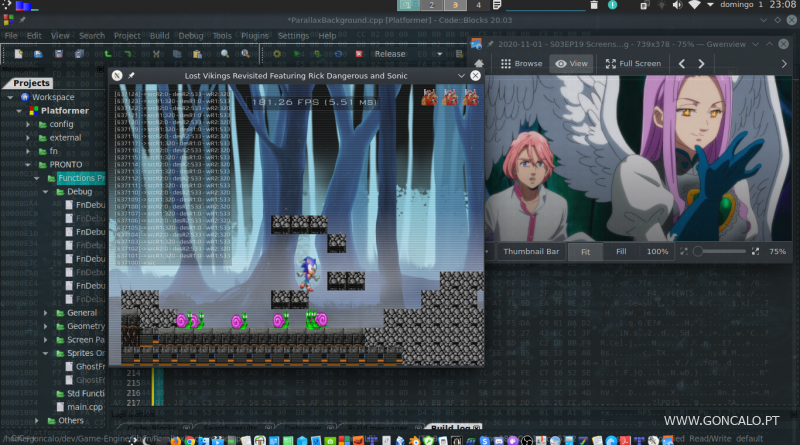This screenshot has width=800, height=445.
Task: Open Find using the magnifier icon
Action: 224,54
